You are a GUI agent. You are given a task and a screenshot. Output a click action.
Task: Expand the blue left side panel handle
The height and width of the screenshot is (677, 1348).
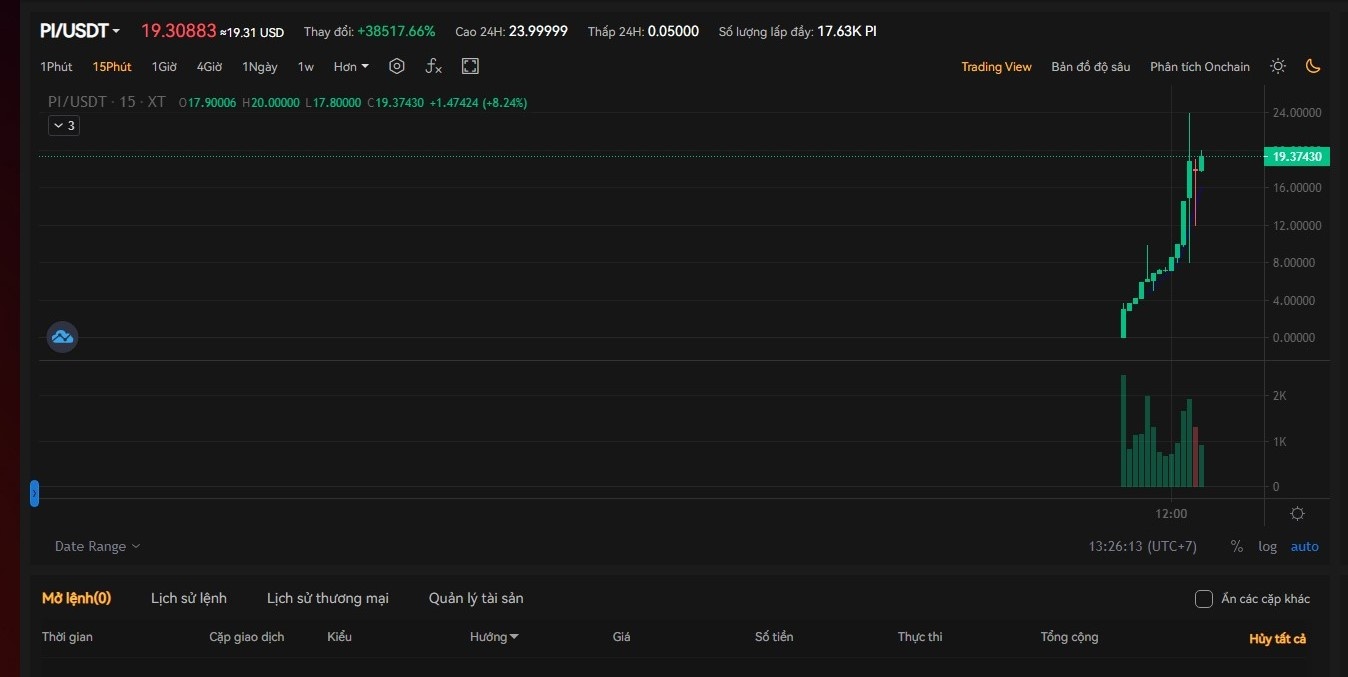click(x=34, y=493)
